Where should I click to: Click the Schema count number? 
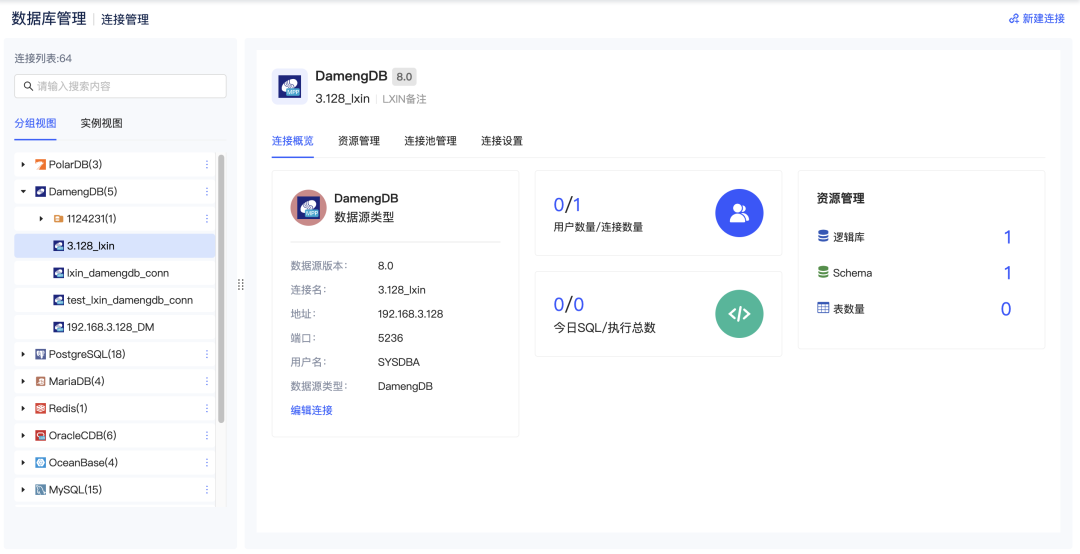1007,273
